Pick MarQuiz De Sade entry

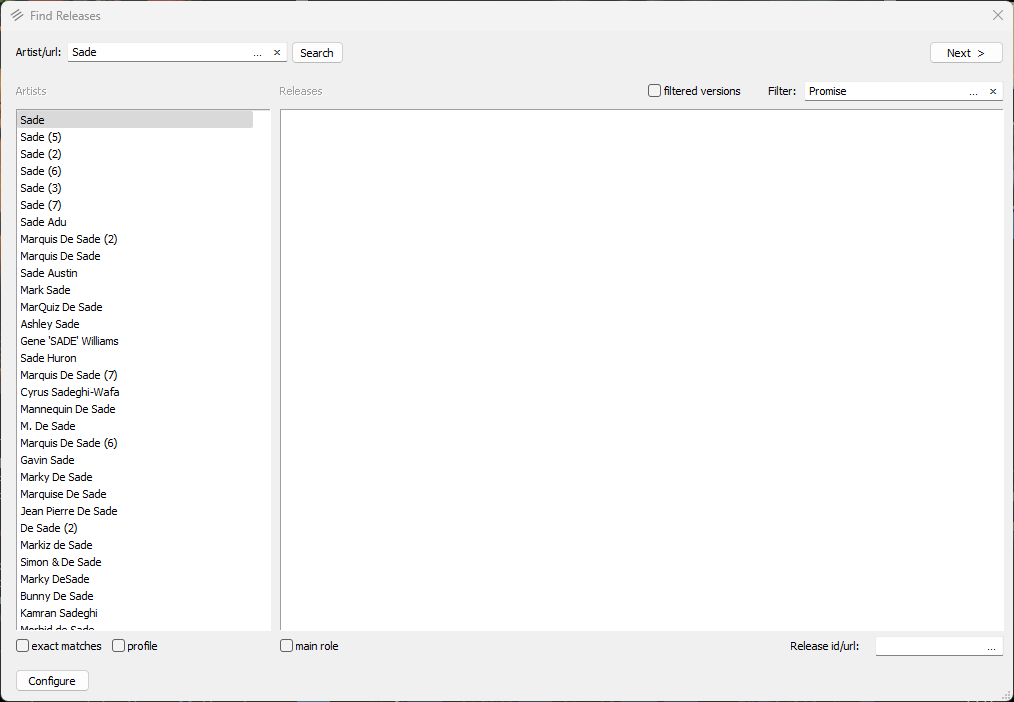(x=135, y=307)
